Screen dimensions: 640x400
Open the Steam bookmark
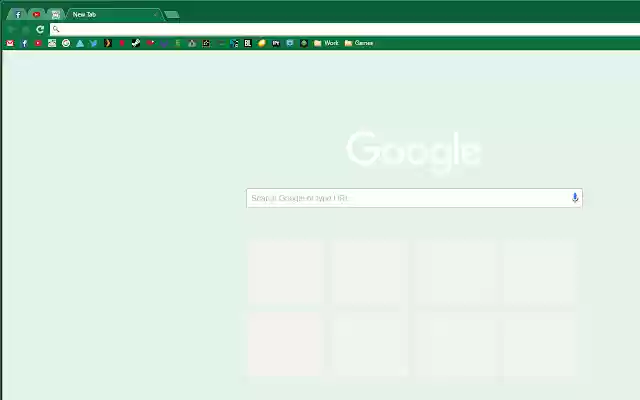point(136,43)
